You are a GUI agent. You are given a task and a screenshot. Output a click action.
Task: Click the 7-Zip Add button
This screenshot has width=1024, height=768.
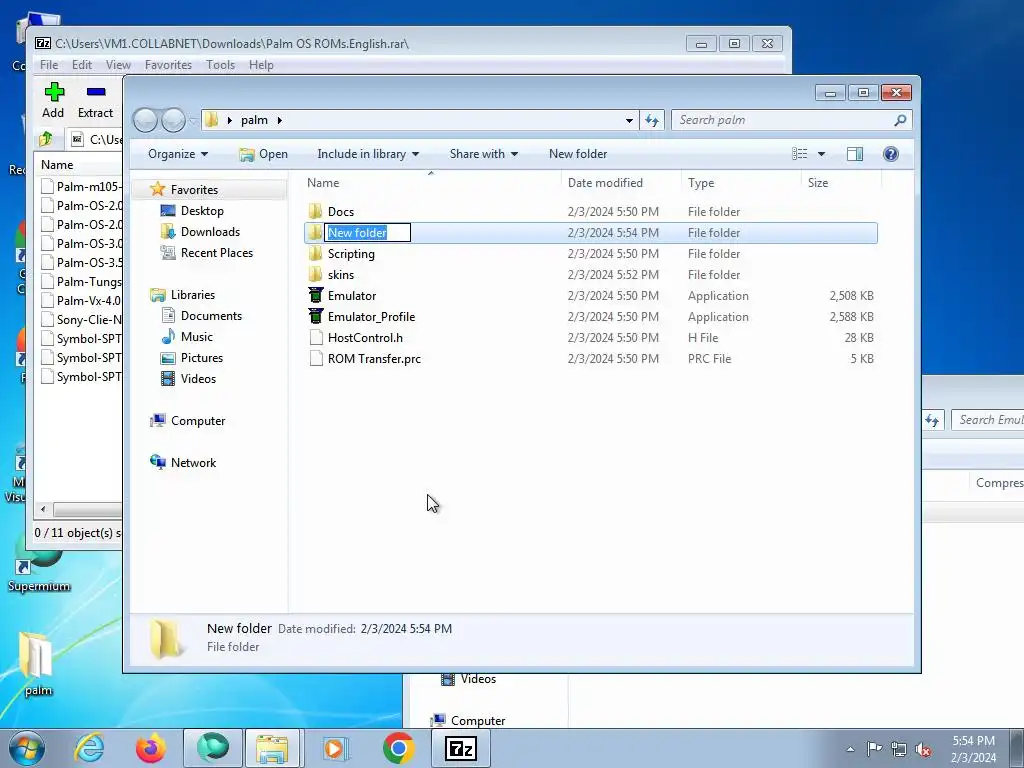53,100
